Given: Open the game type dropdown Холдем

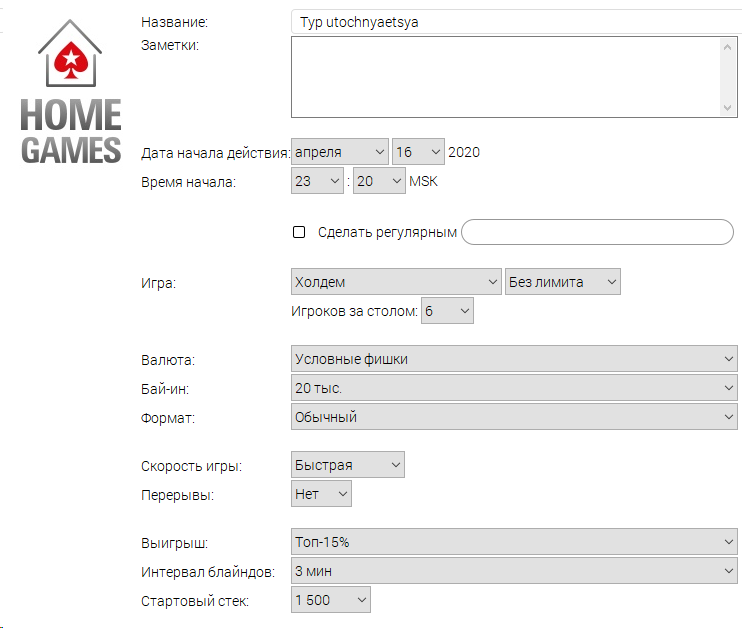Looking at the screenshot, I should pyautogui.click(x=396, y=282).
